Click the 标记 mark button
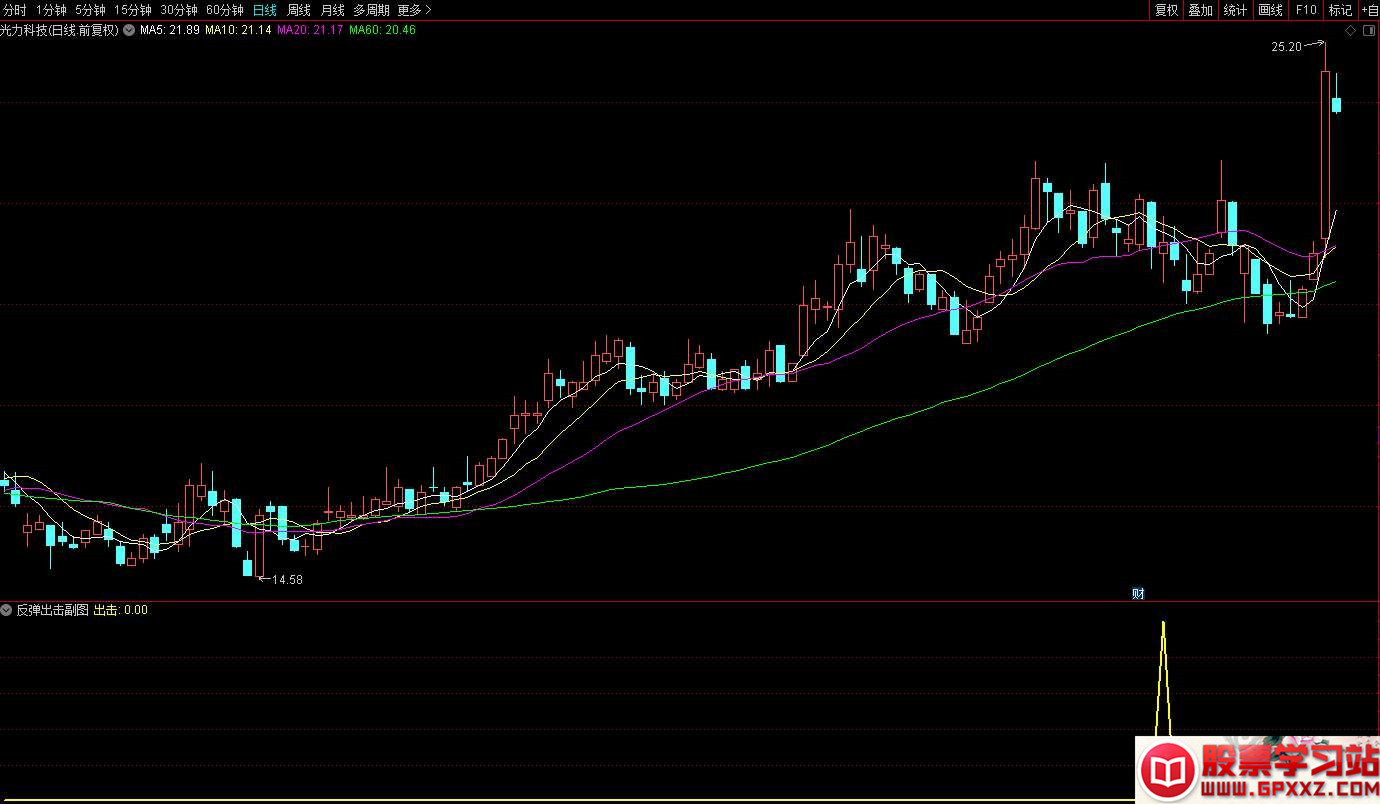Image resolution: width=1380 pixels, height=804 pixels. (x=1339, y=10)
